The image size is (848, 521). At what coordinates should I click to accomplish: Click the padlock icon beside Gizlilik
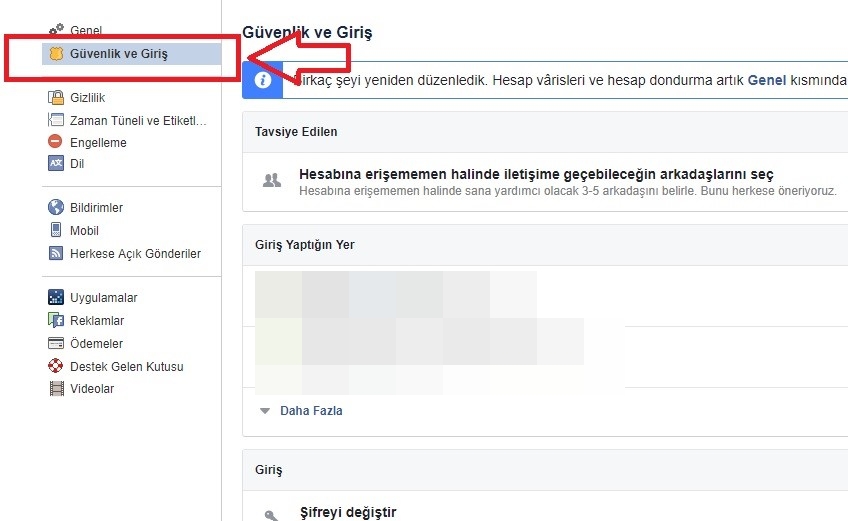pyautogui.click(x=56, y=97)
